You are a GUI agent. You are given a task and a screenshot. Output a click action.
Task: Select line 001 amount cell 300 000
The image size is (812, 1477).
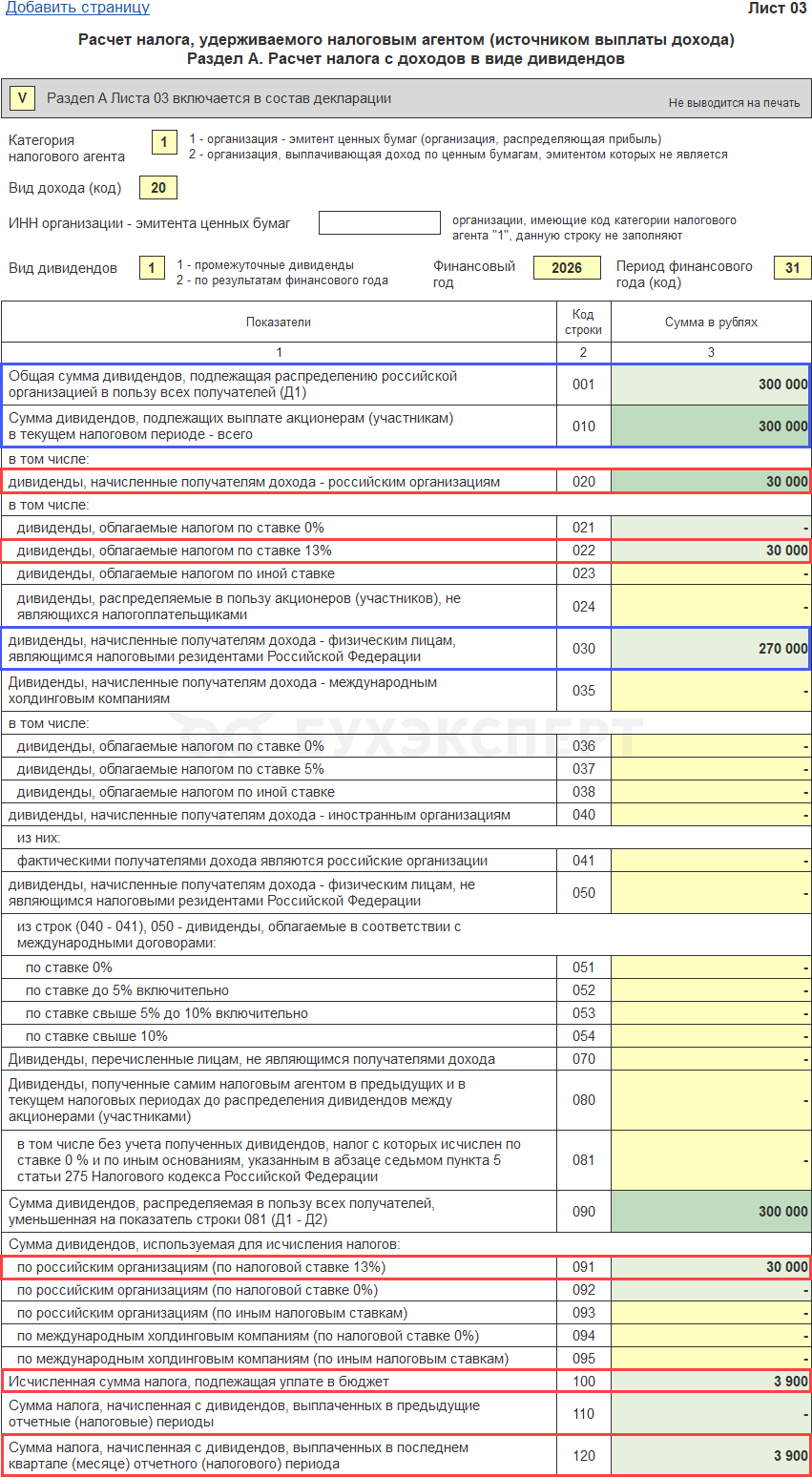tap(711, 385)
